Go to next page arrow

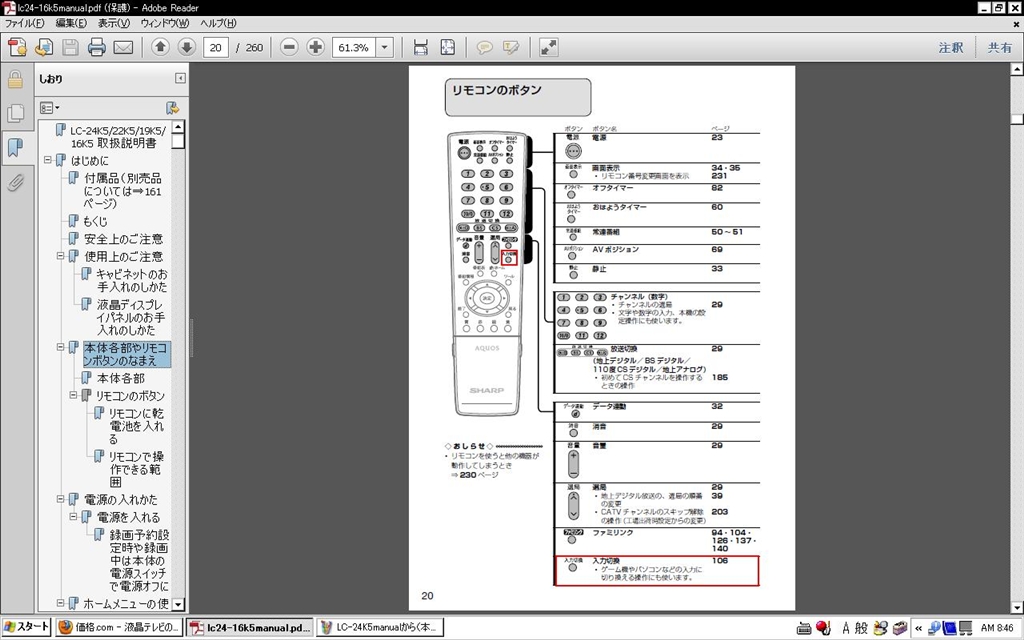click(x=187, y=47)
